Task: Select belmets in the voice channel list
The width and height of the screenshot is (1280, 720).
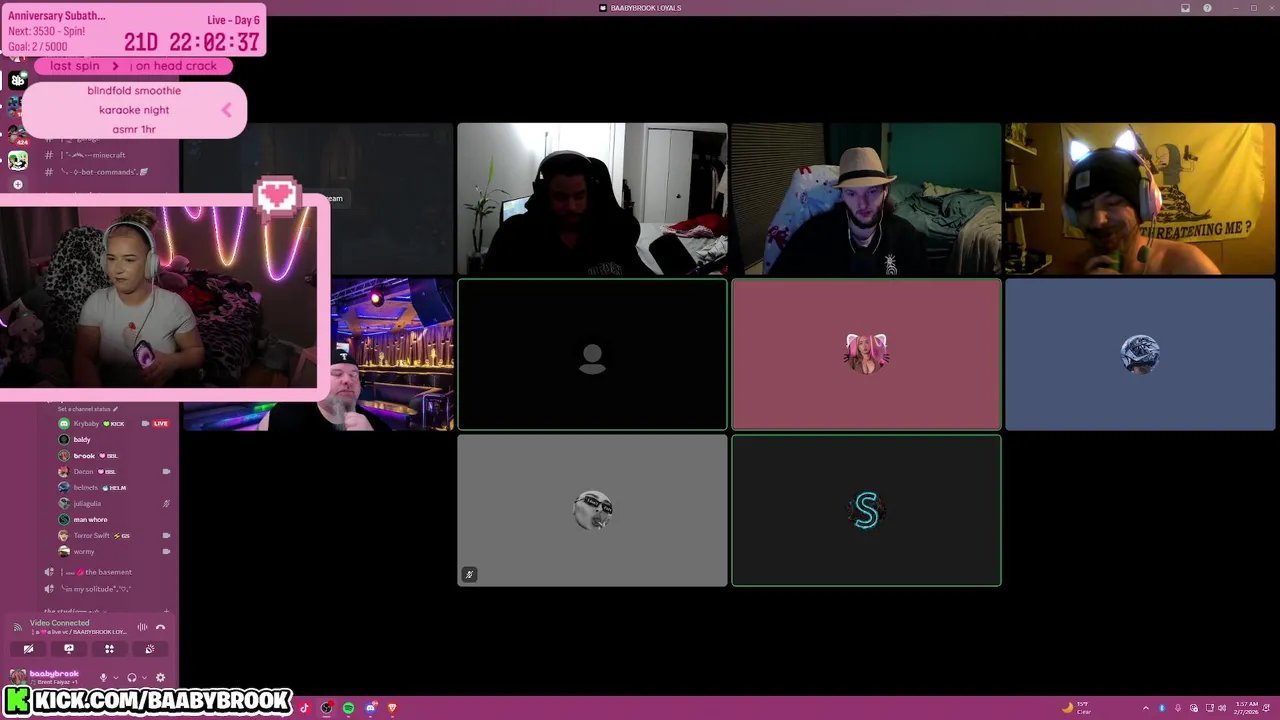Action: pos(114,488)
